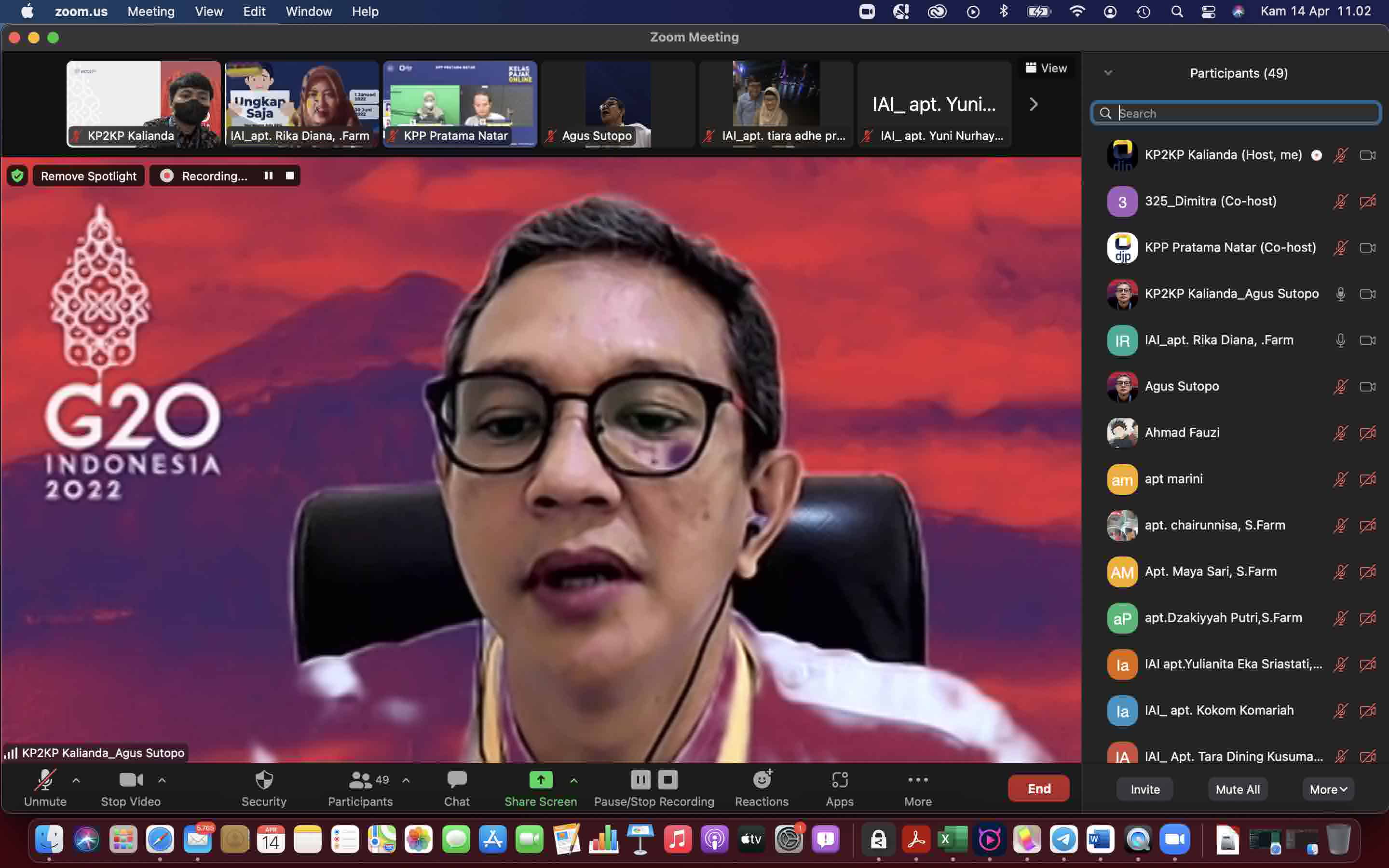
Task: Stop recording with the square icon
Action: pyautogui.click(x=290, y=176)
